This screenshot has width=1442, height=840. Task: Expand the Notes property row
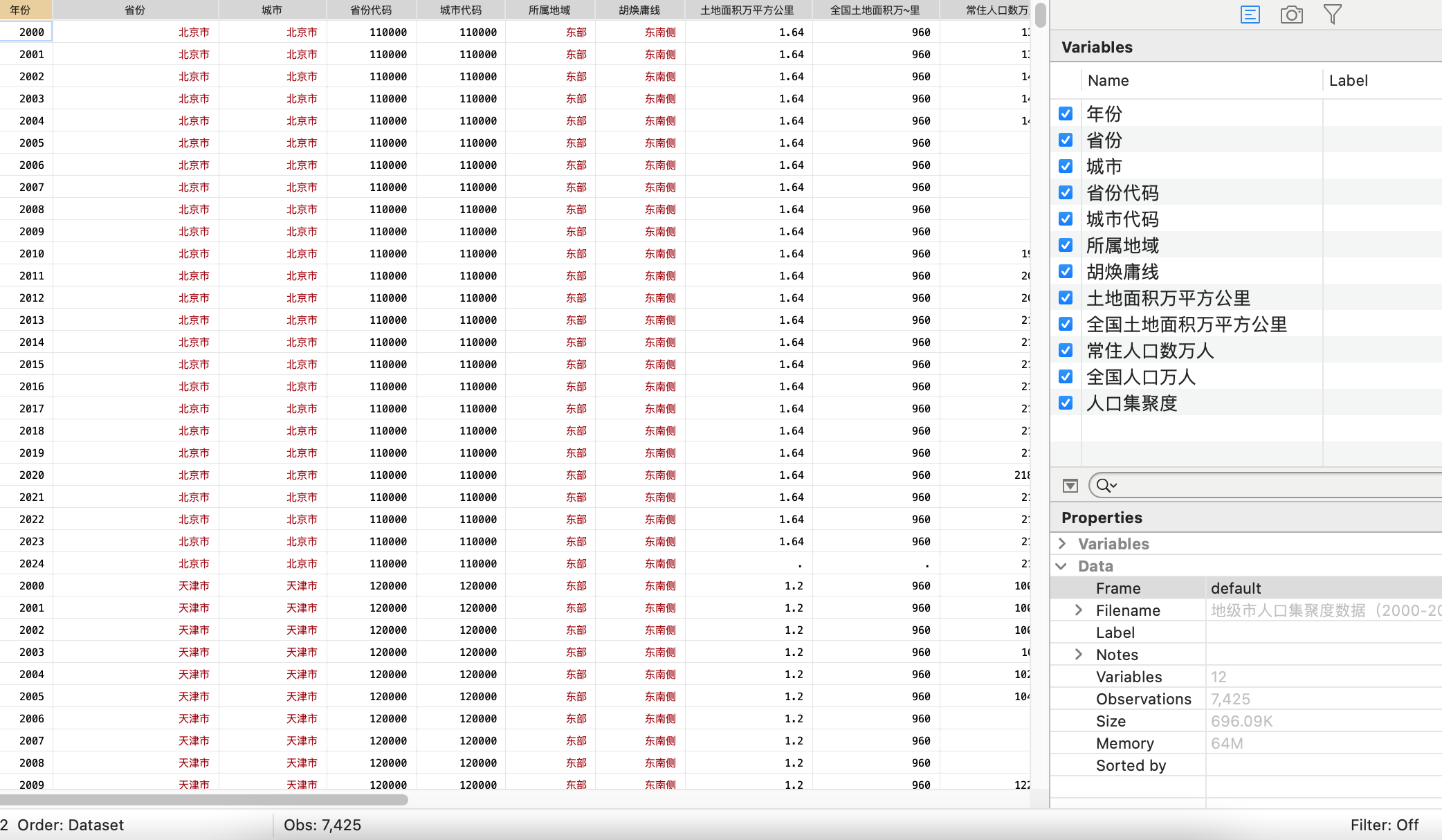coord(1078,655)
